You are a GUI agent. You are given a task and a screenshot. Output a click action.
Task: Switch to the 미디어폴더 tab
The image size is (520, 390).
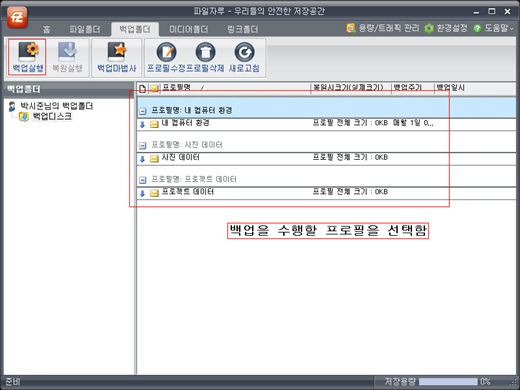(188, 29)
